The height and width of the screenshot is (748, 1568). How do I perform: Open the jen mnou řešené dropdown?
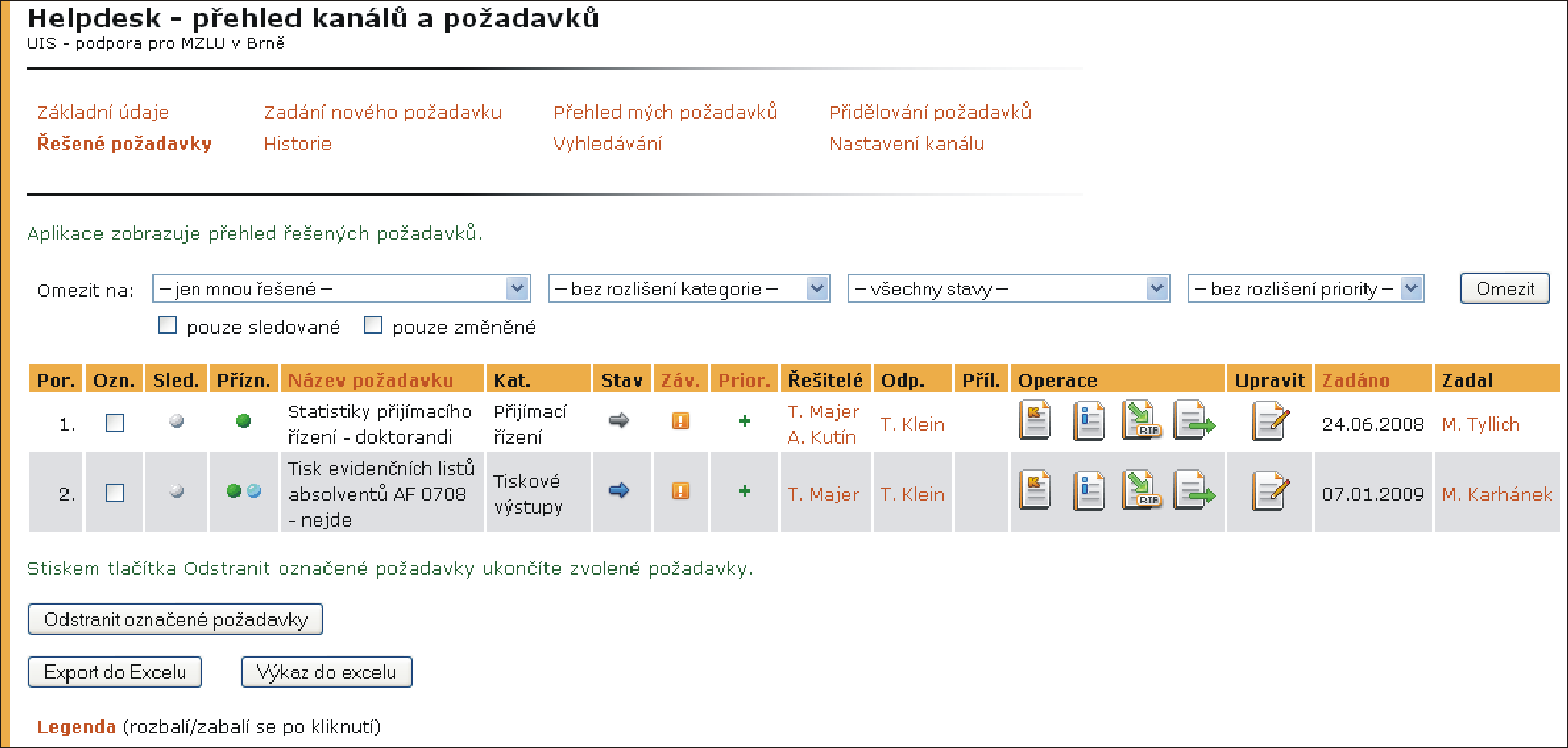click(x=341, y=289)
